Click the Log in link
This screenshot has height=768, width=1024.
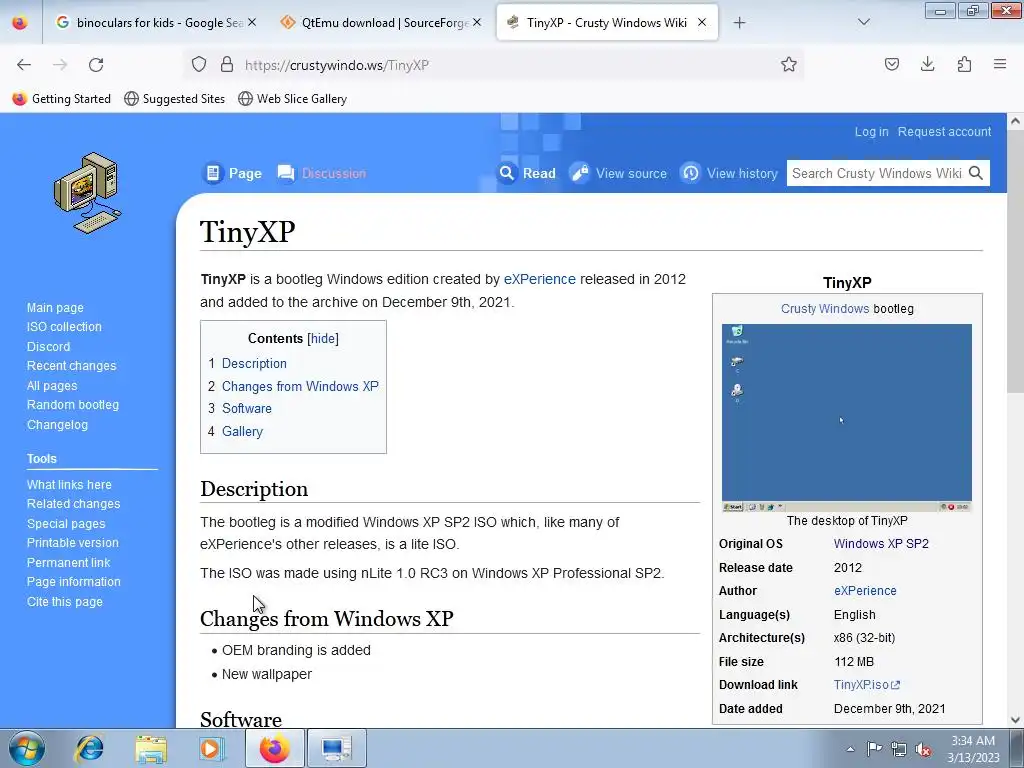tap(871, 132)
